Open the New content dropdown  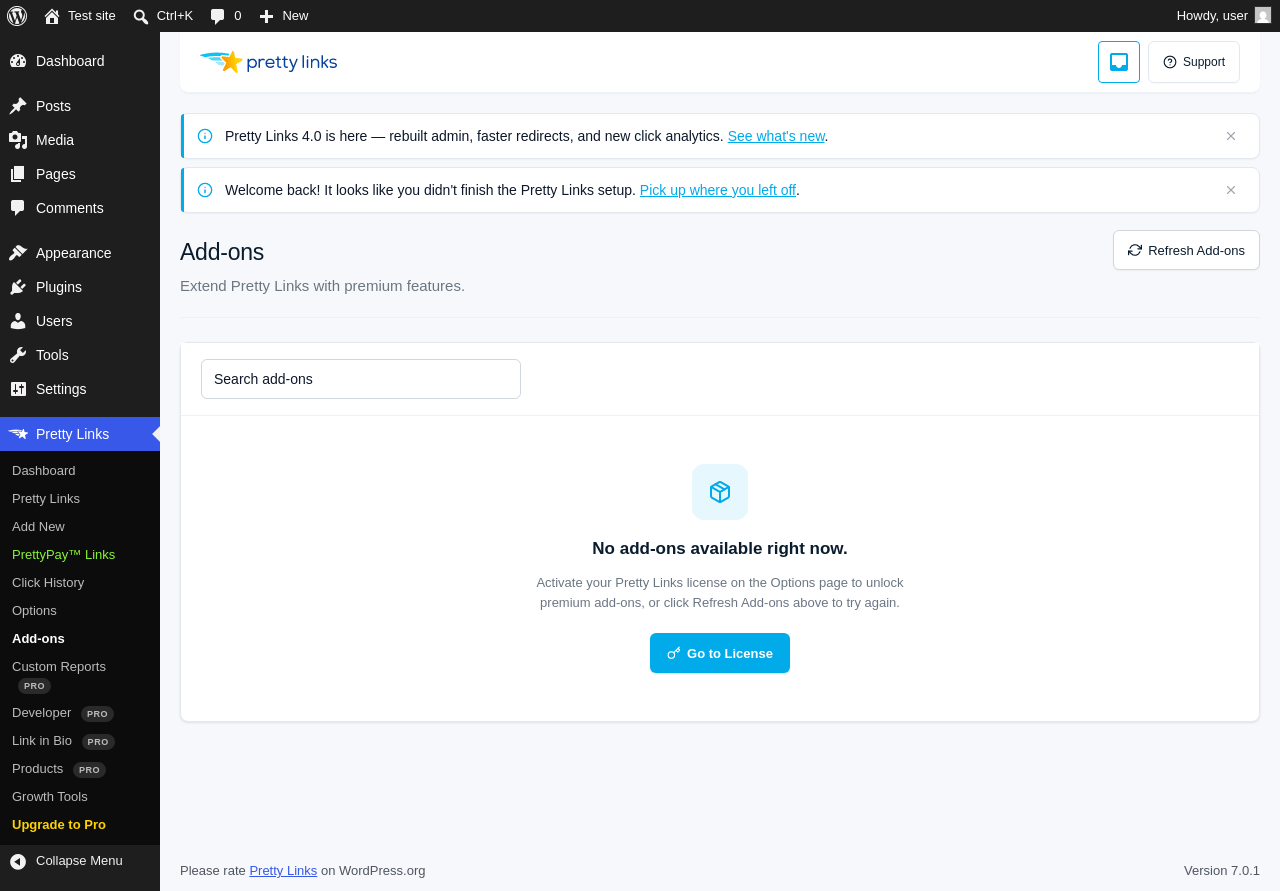[284, 16]
